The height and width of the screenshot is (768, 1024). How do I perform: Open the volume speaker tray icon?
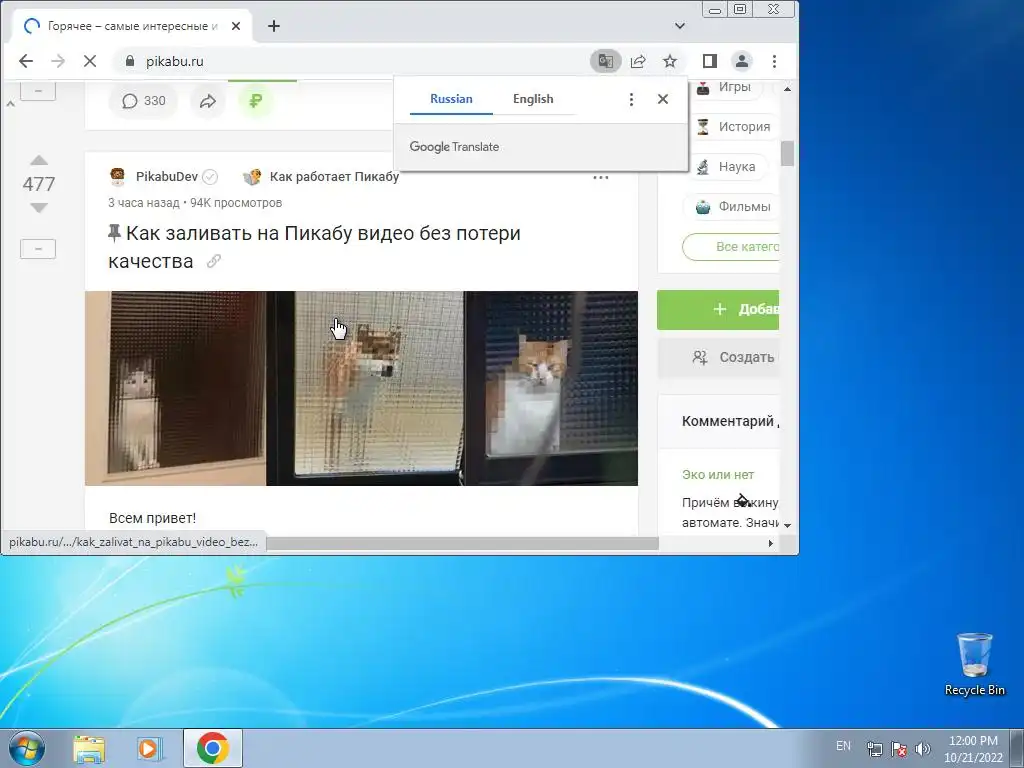pyautogui.click(x=923, y=748)
